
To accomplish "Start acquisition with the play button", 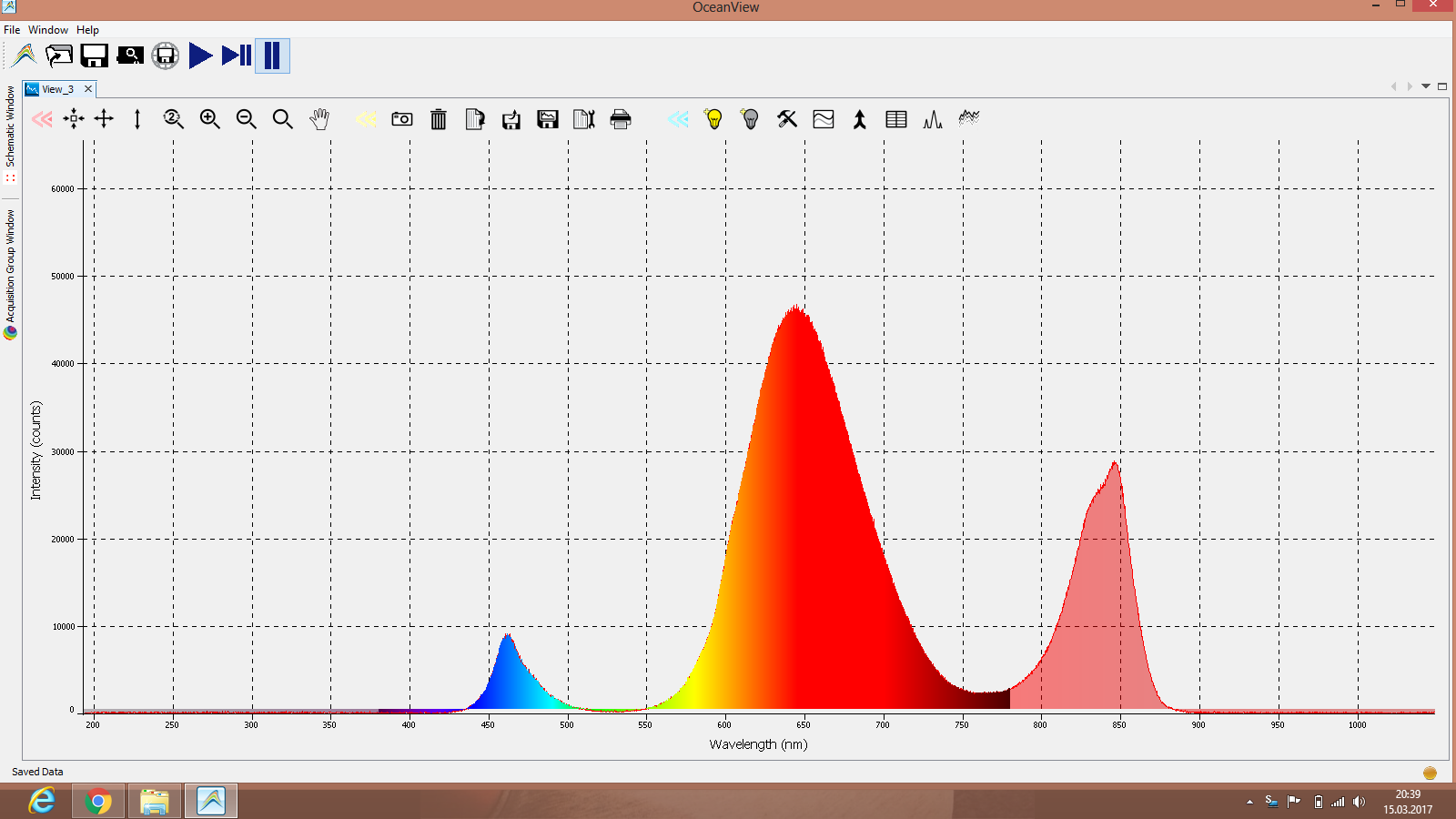I will click(200, 56).
